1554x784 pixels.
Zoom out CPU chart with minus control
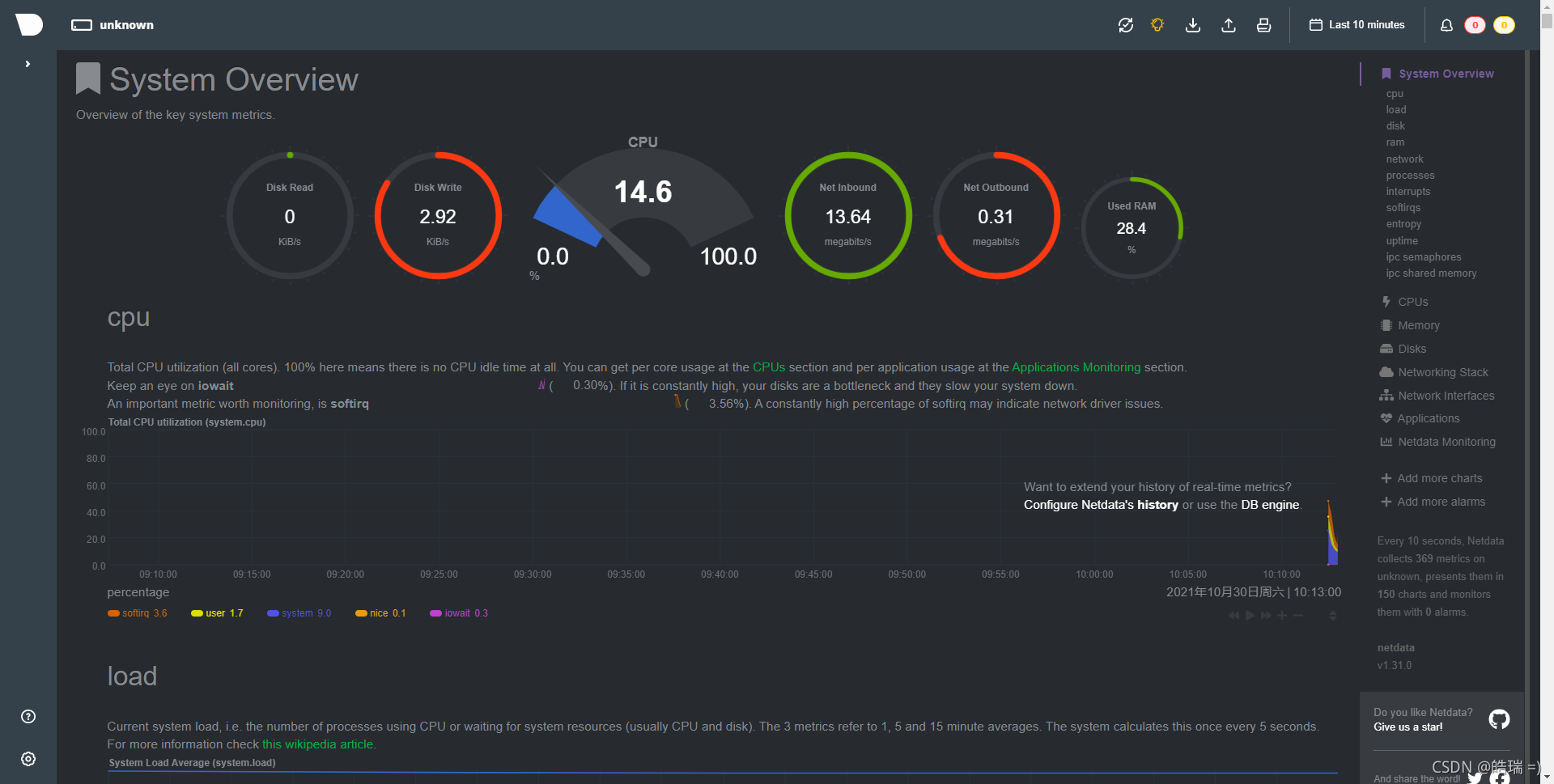click(1298, 616)
